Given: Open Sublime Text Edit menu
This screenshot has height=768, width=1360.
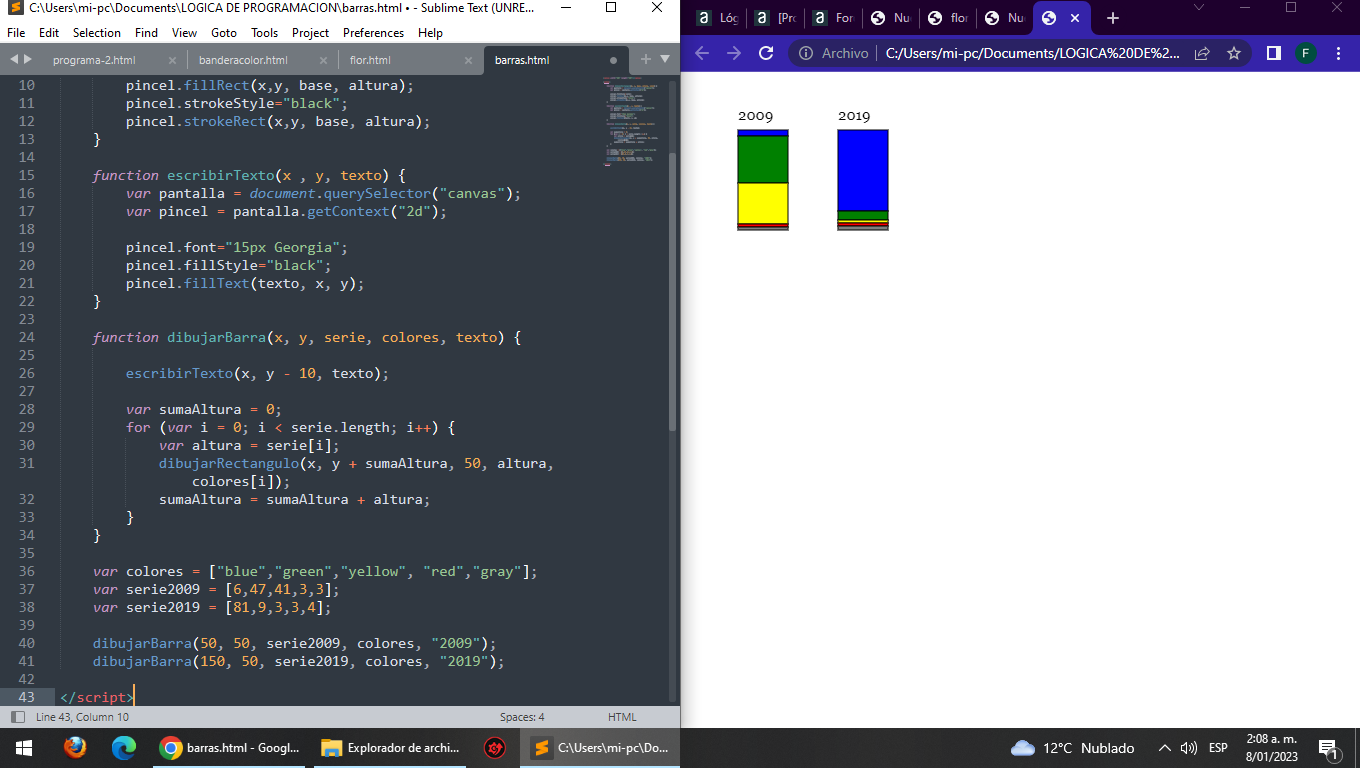Looking at the screenshot, I should coord(49,32).
